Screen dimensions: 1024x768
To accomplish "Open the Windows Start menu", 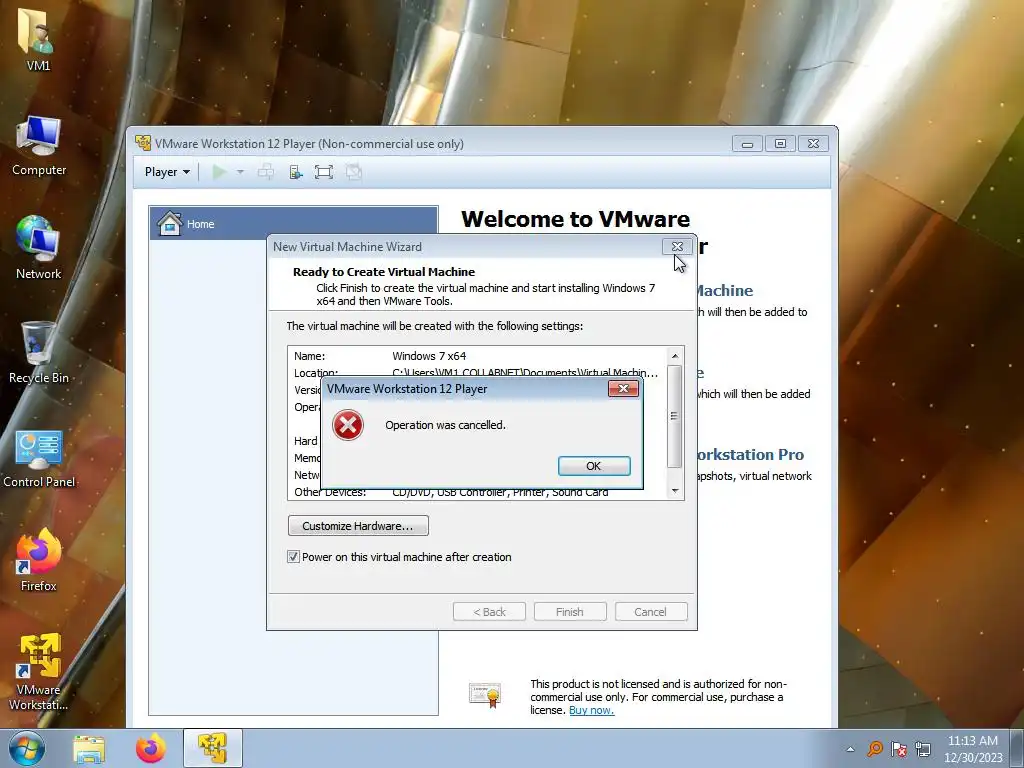I will pos(27,748).
